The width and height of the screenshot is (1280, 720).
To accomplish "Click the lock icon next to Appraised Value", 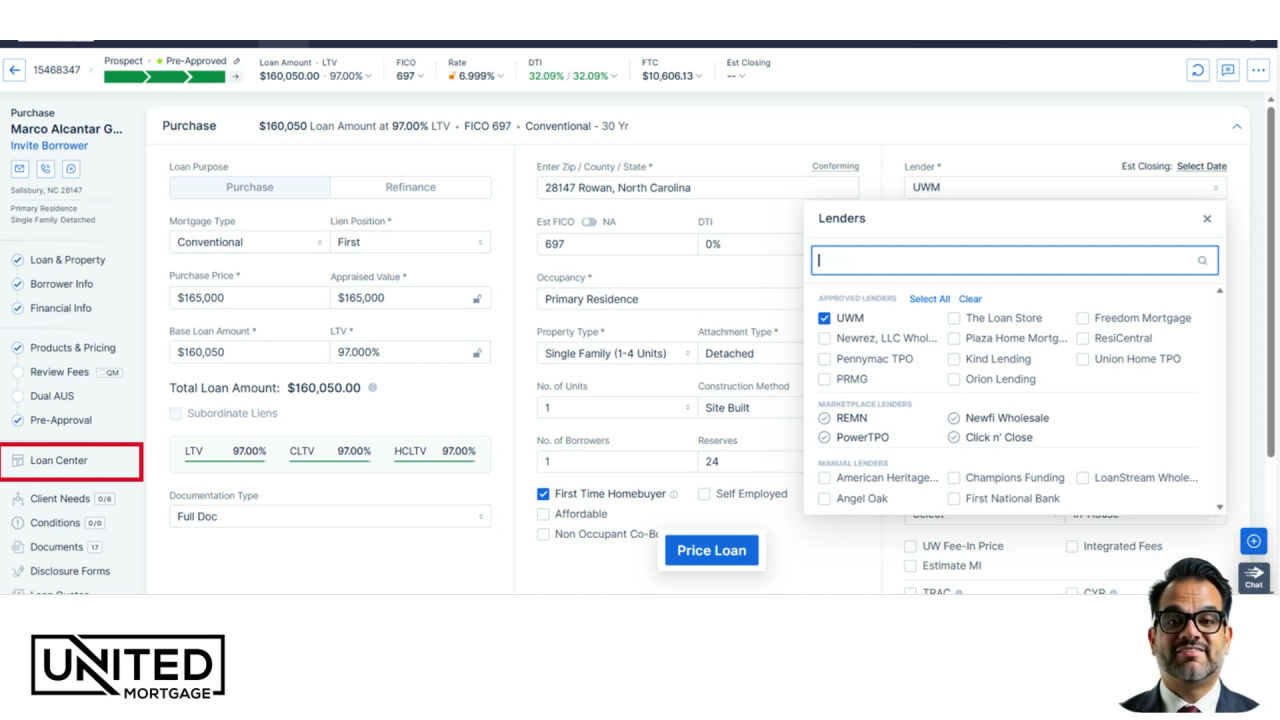I will pyautogui.click(x=477, y=298).
